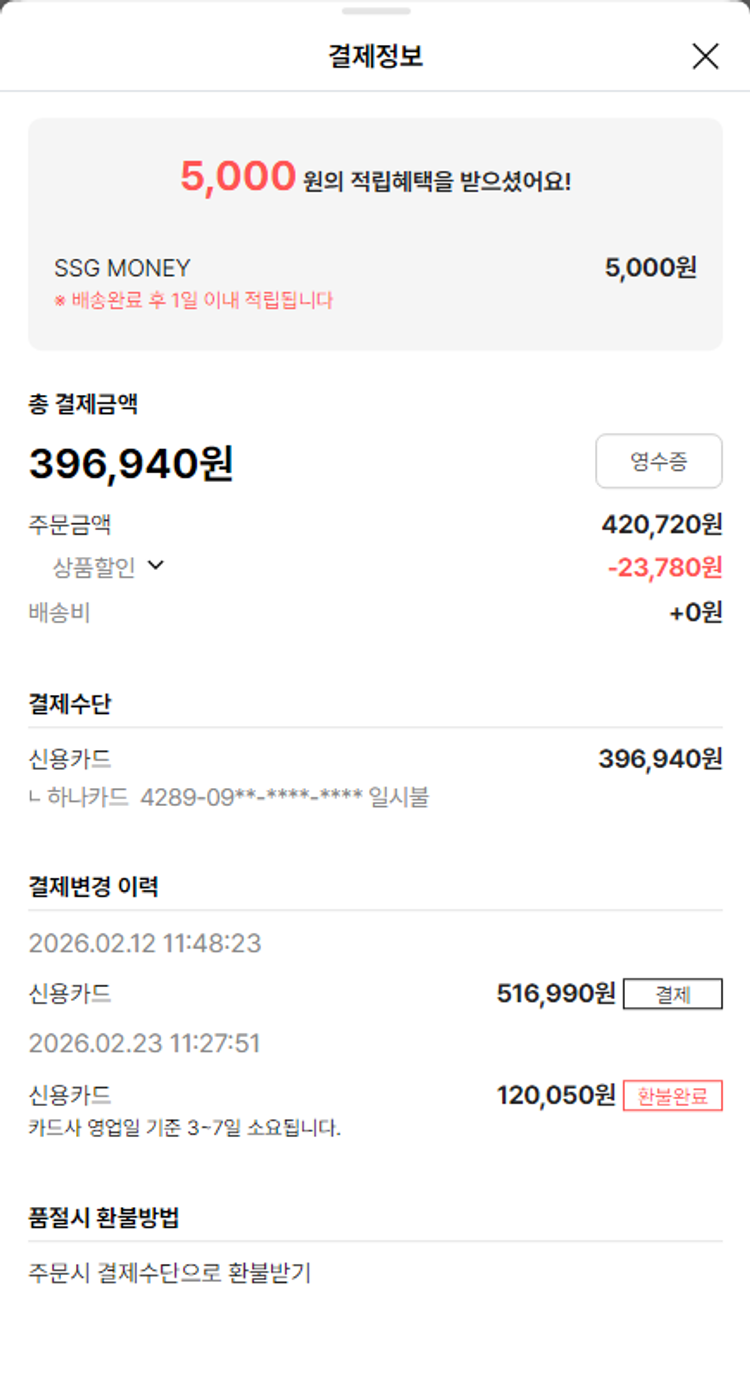Viewport: 750px width, 1393px height.
Task: Click 주문시 결제수단으로 환불받기 option
Action: click(x=170, y=1273)
